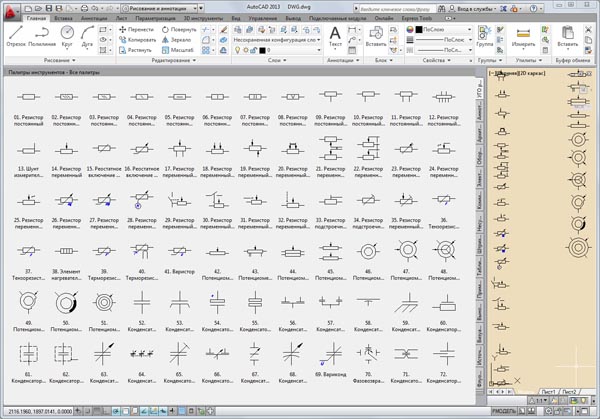600x419 pixels.
Task: Switch to the Вставка ribbon tab
Action: (64, 18)
